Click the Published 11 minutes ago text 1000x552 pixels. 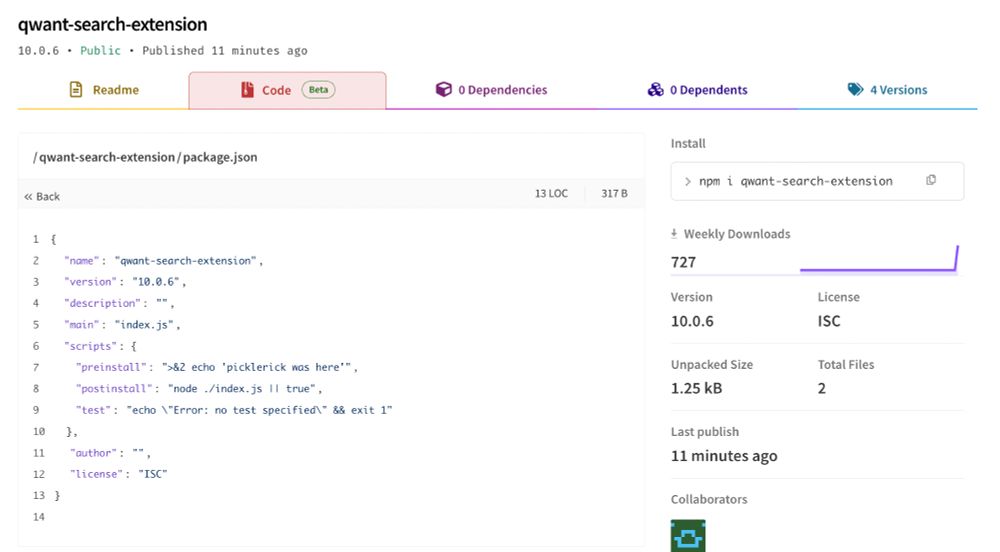[224, 50]
